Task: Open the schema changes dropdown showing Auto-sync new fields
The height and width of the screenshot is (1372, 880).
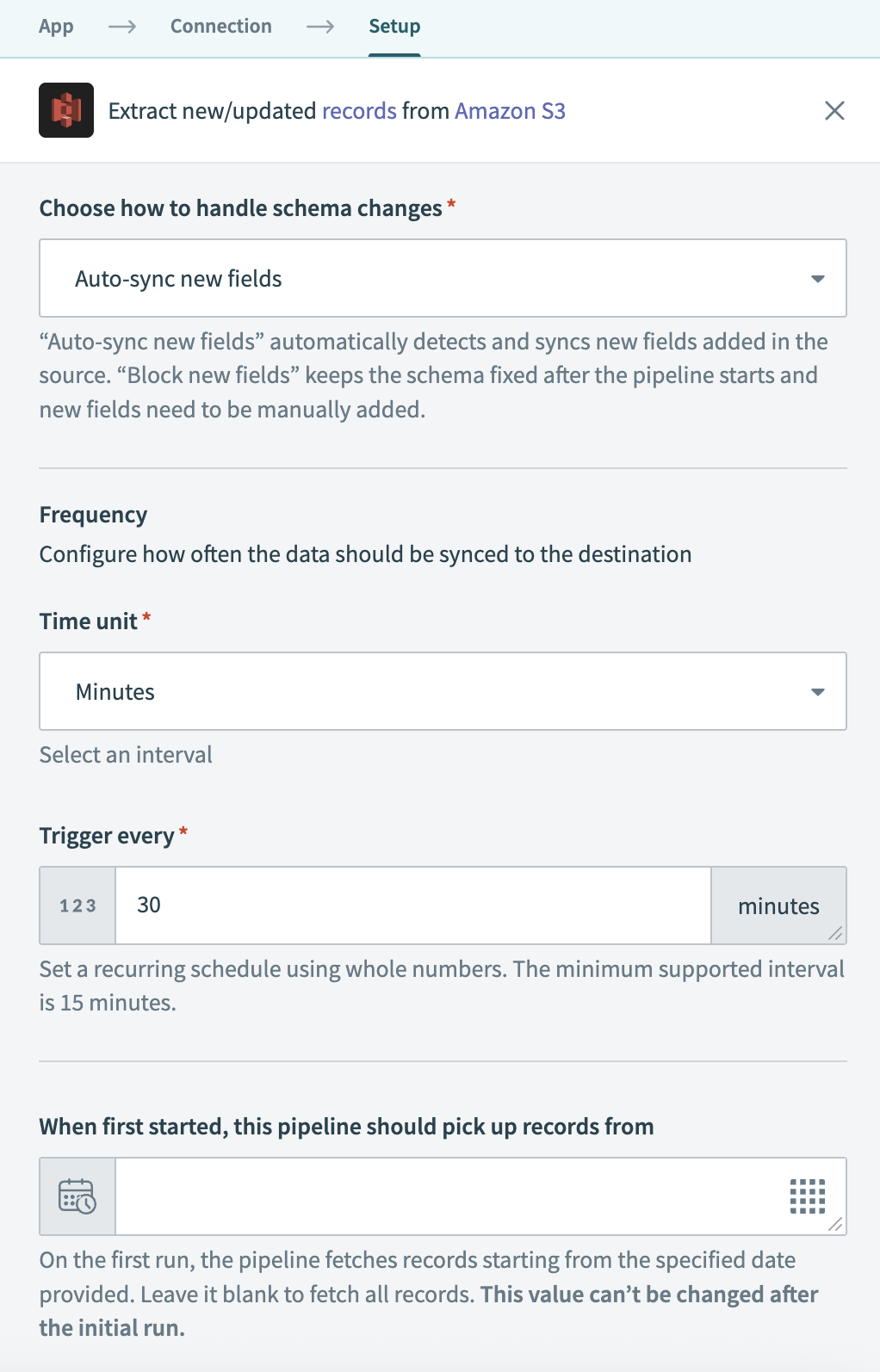Action: 443,278
